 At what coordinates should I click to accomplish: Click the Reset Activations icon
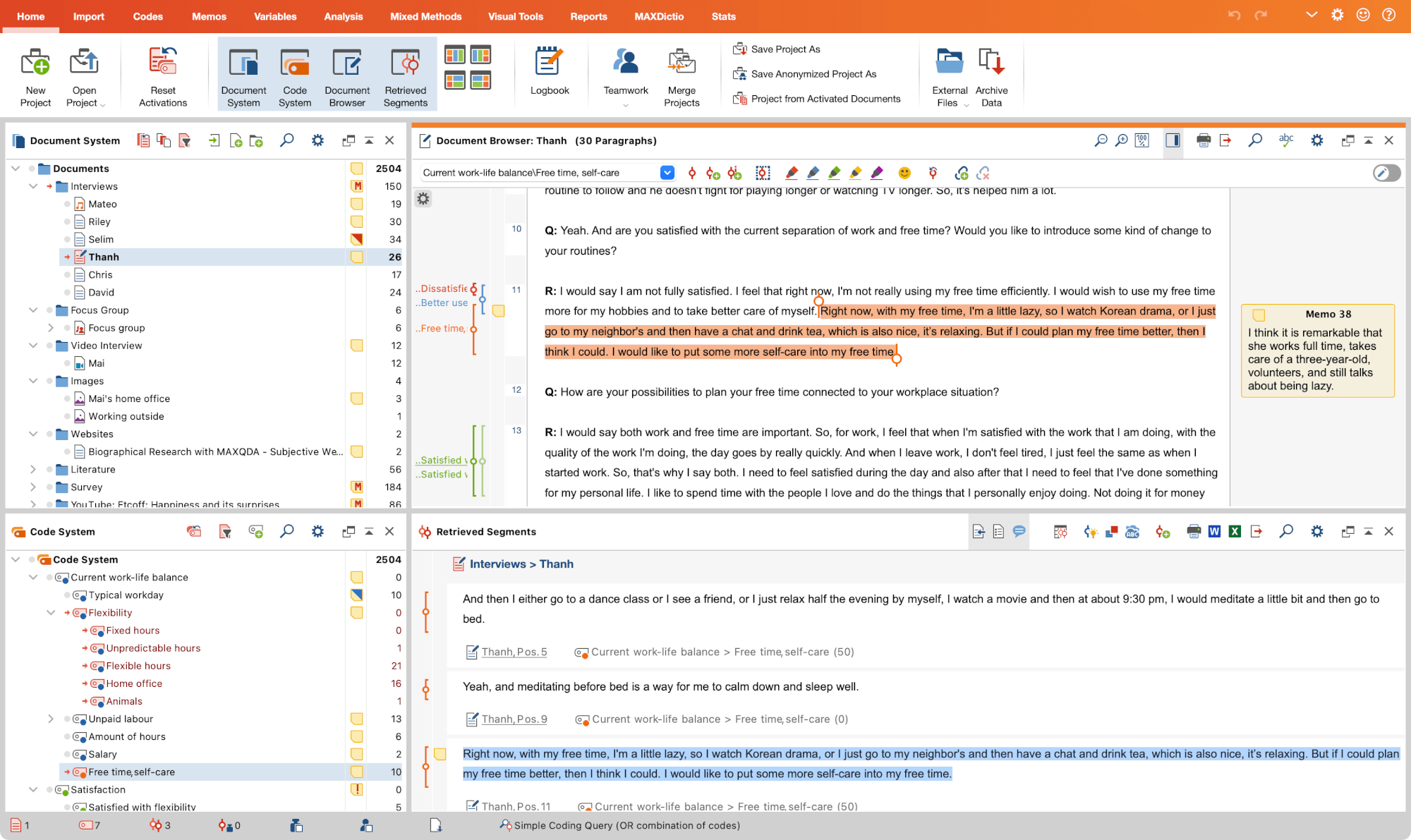pos(163,62)
